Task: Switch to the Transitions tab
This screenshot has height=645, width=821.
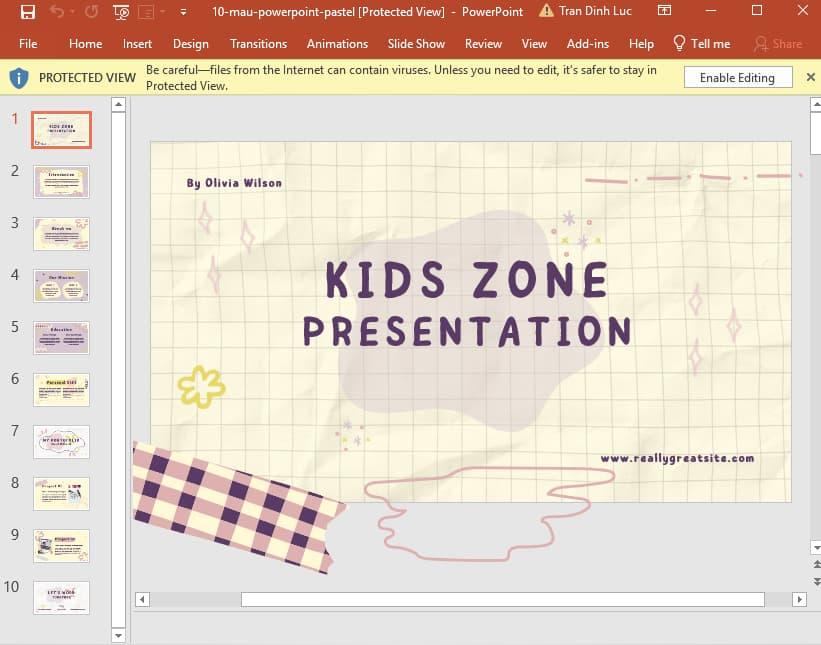Action: click(x=258, y=44)
